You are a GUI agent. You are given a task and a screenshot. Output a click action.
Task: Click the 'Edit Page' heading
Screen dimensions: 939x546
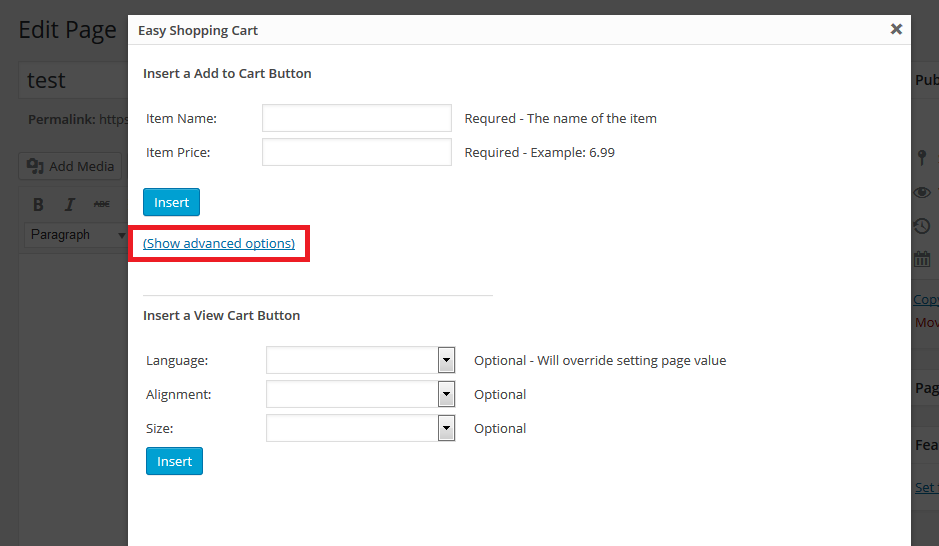pyautogui.click(x=67, y=30)
